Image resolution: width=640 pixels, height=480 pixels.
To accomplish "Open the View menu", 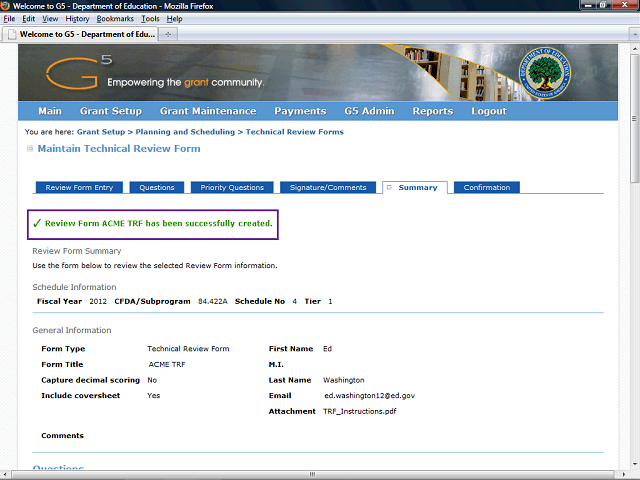I will [x=50, y=19].
